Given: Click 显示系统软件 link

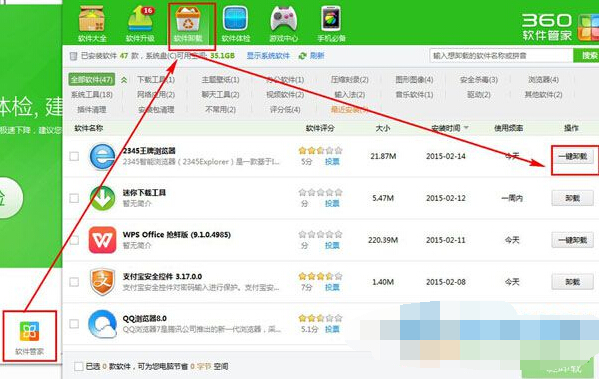Looking at the screenshot, I should [268, 56].
